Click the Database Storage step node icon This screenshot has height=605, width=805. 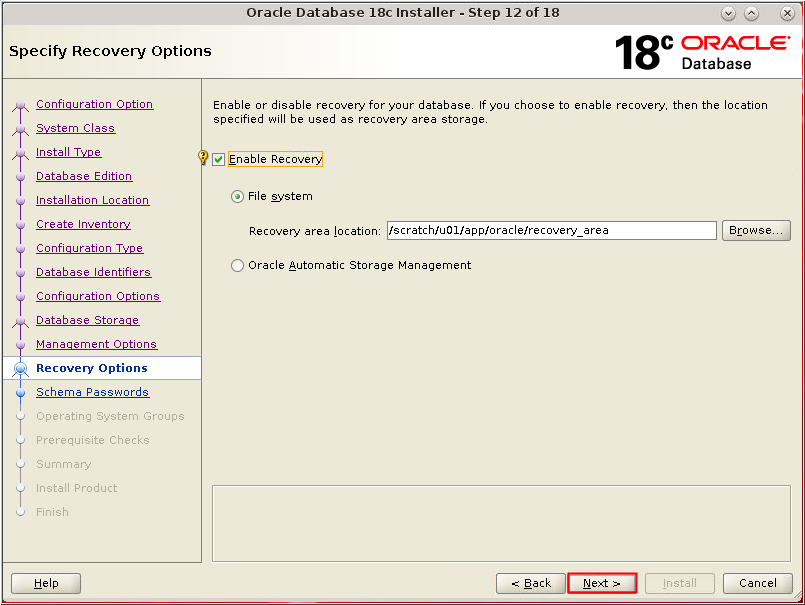[21, 322]
